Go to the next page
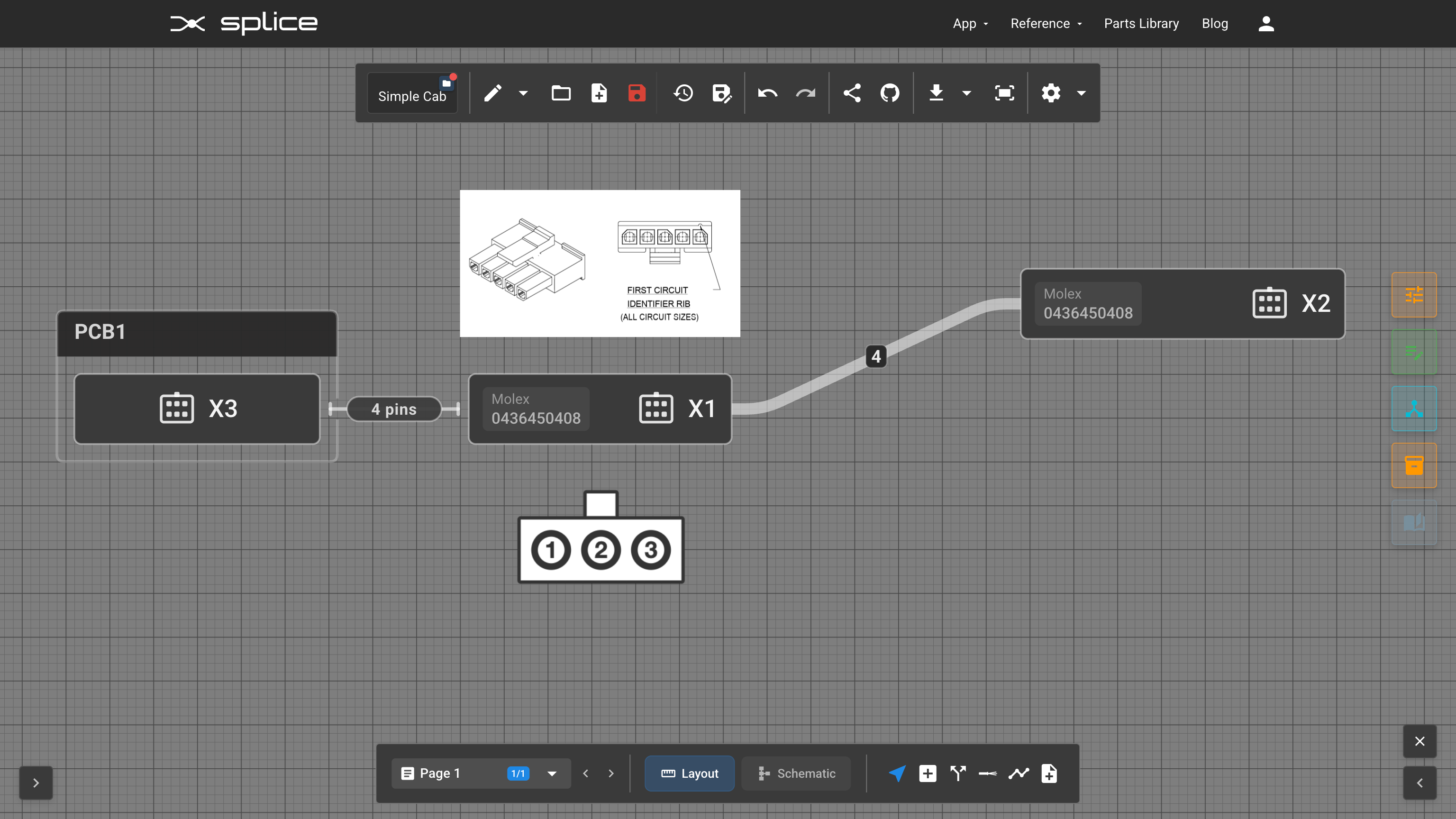Image resolution: width=1456 pixels, height=819 pixels. pyautogui.click(x=611, y=773)
